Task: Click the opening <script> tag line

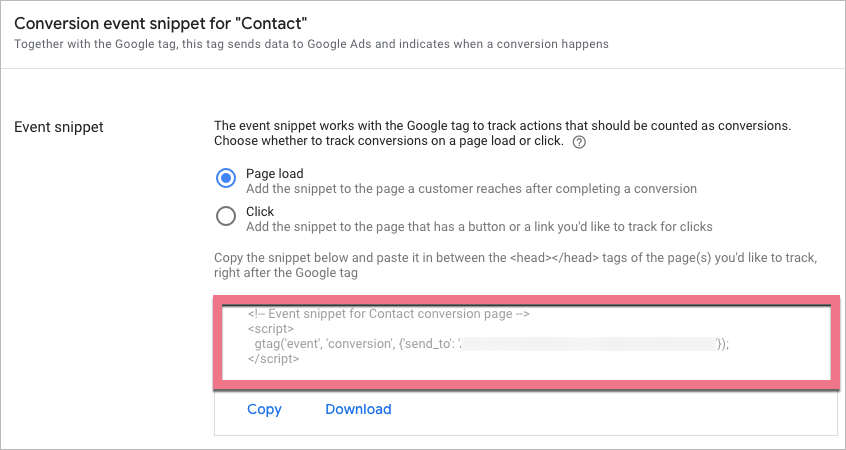Action: coord(271,328)
